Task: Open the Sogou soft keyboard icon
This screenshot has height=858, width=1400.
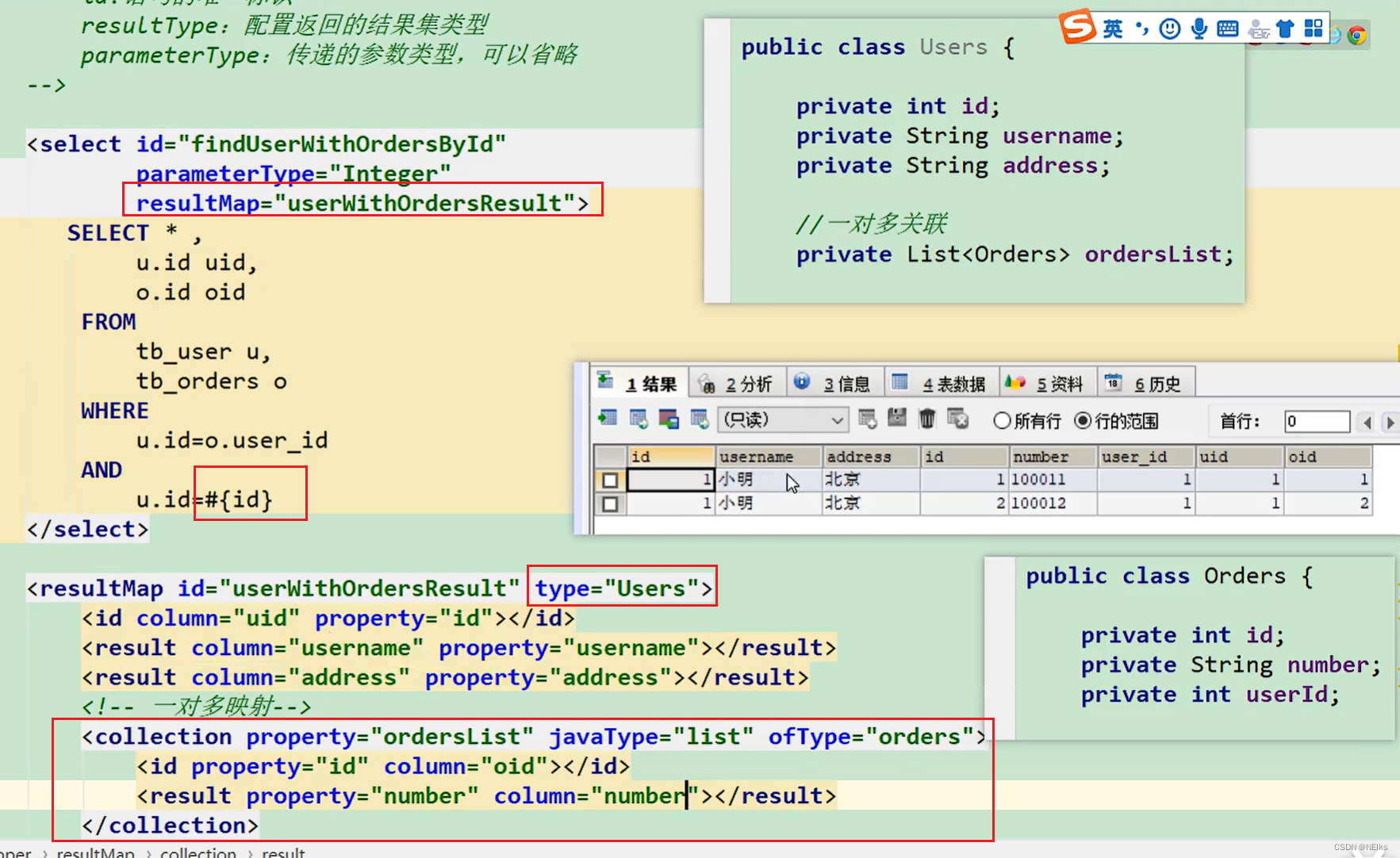Action: pos(1227,29)
